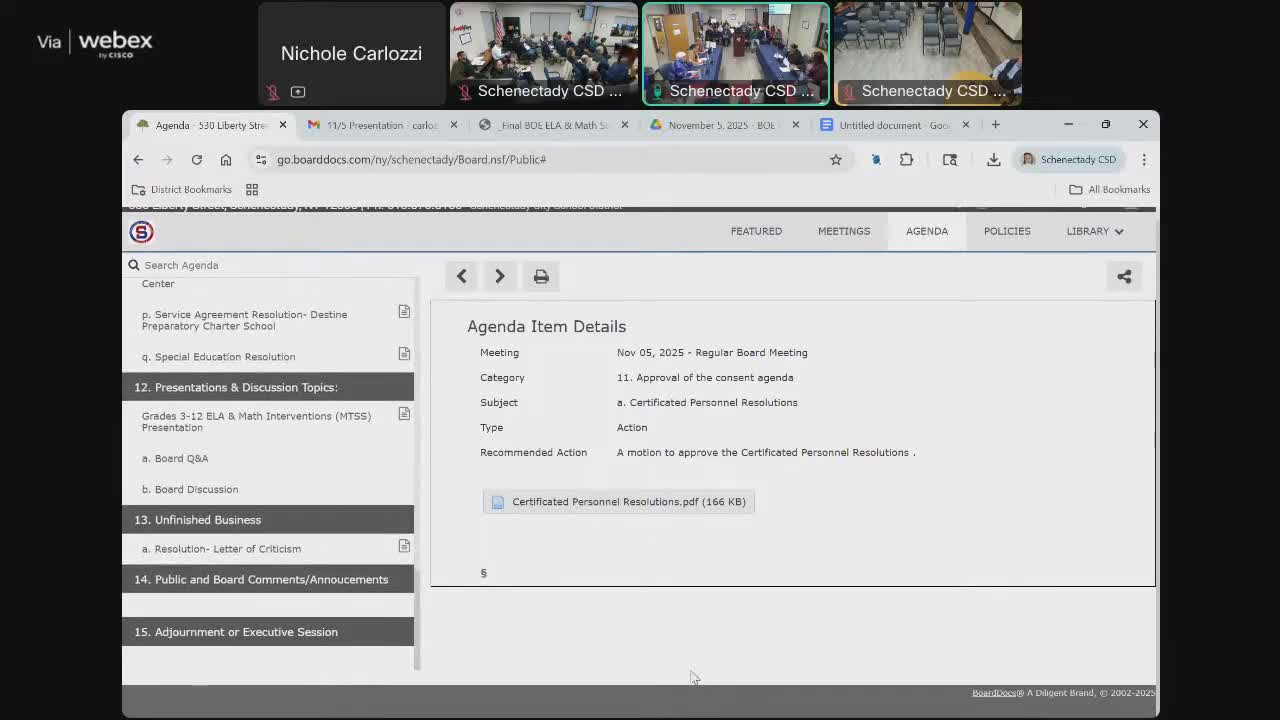1280x720 pixels.
Task: Open Resolution- Letter of Criticism item
Action: (x=221, y=549)
